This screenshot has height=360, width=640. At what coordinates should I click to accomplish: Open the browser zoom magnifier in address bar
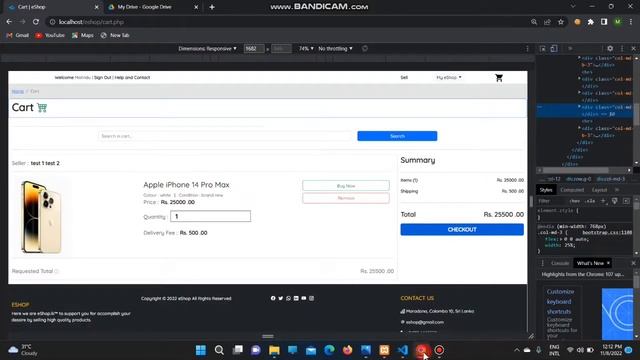(534, 22)
